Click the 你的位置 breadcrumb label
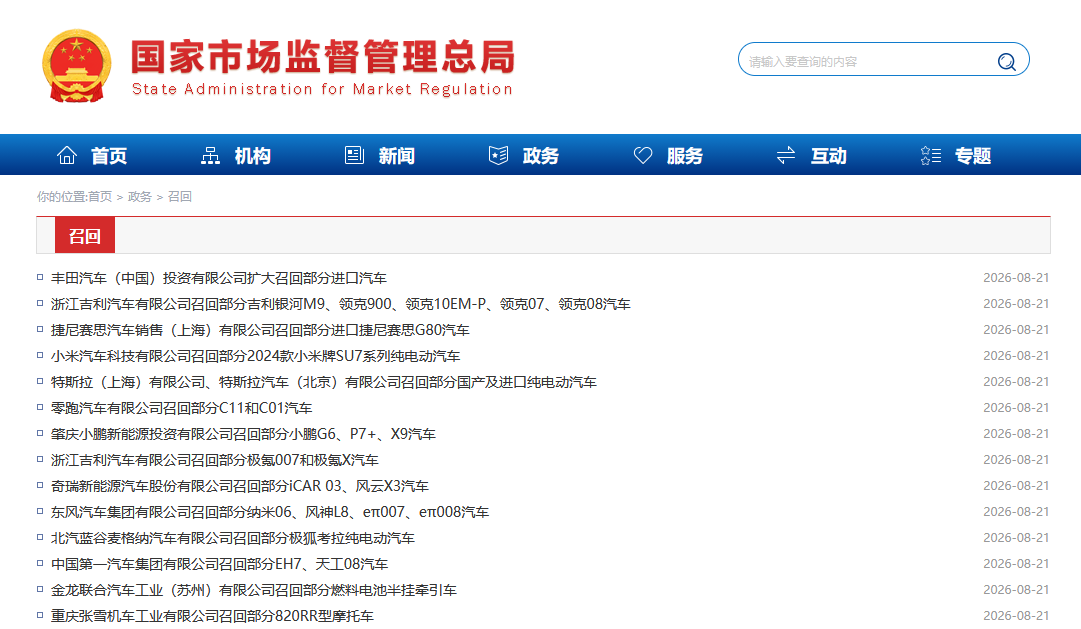 [61, 197]
